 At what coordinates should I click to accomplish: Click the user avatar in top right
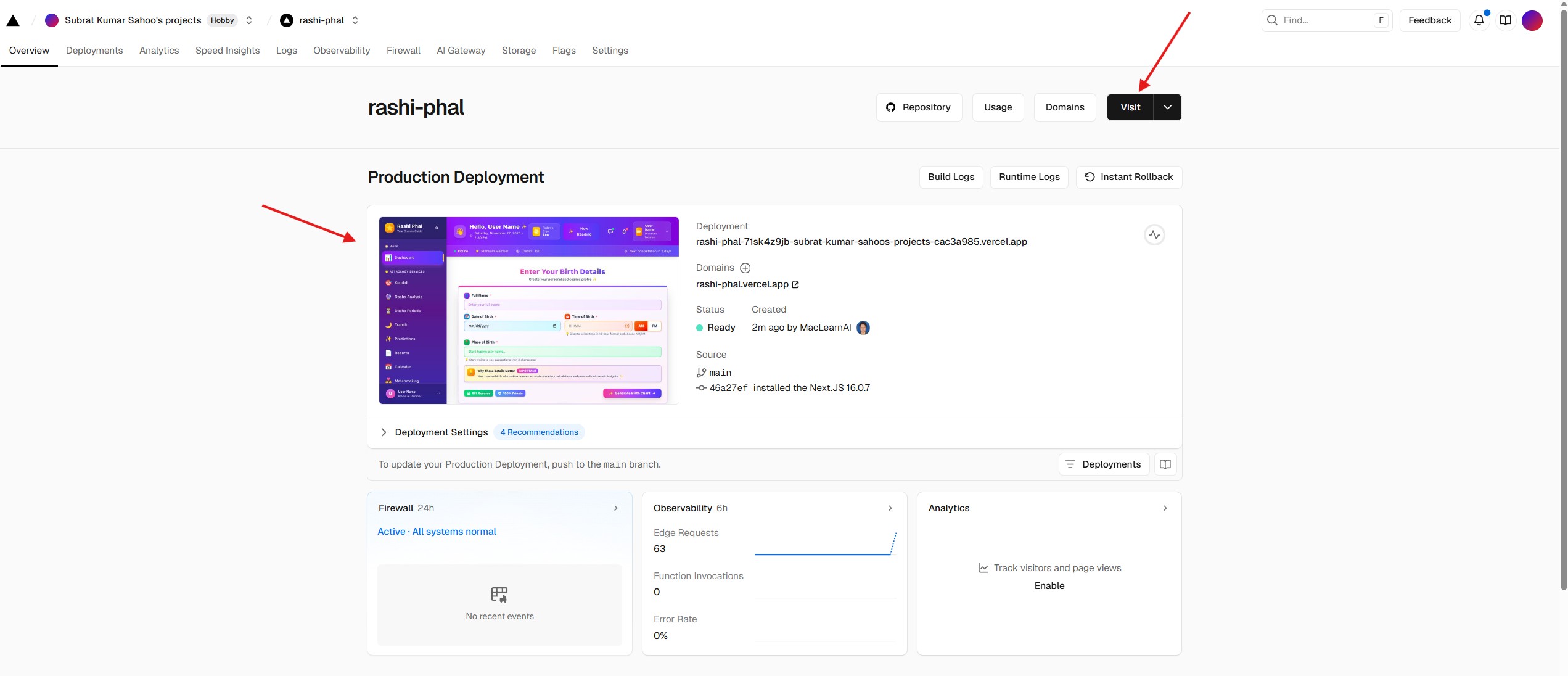pyautogui.click(x=1532, y=20)
